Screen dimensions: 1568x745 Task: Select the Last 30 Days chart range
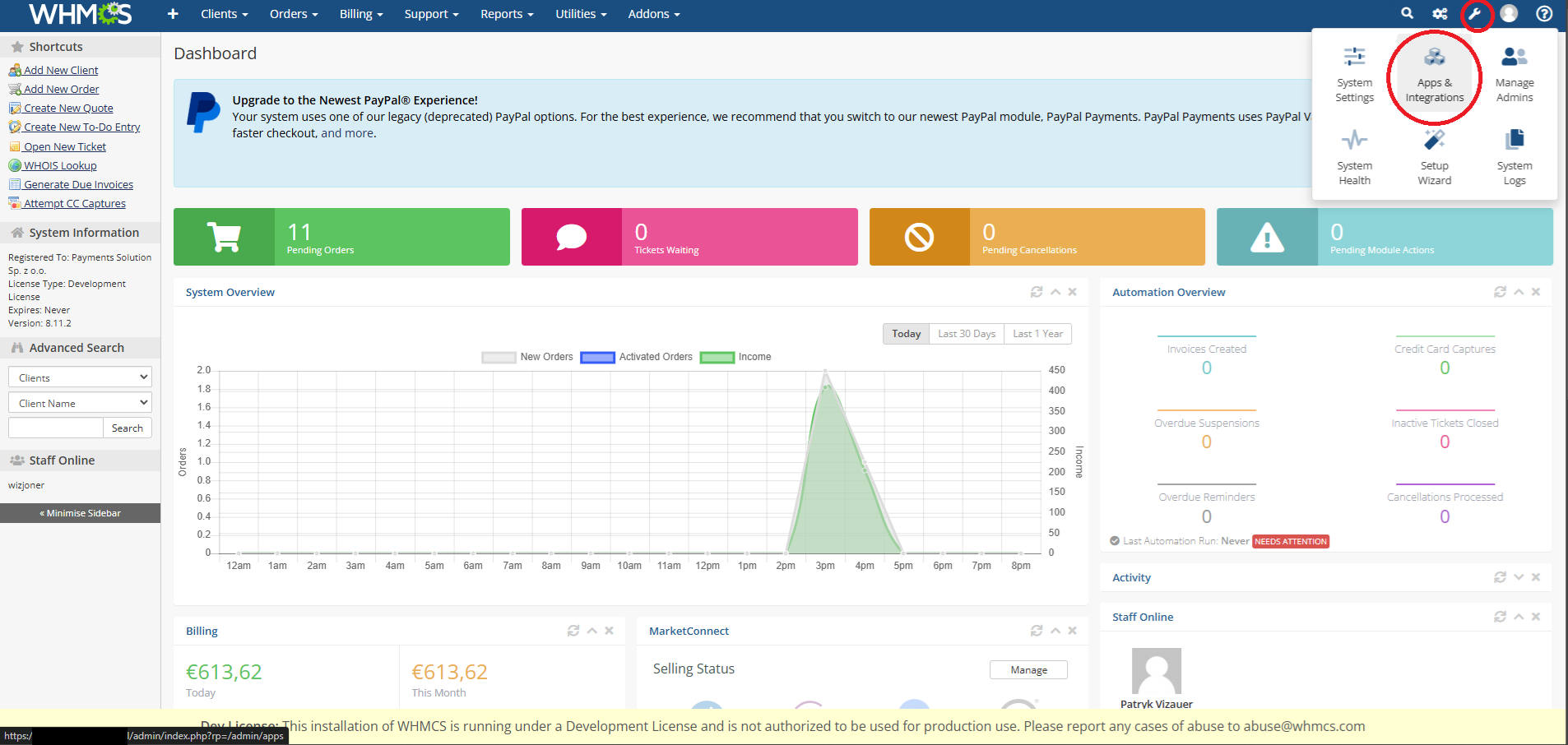(x=967, y=334)
